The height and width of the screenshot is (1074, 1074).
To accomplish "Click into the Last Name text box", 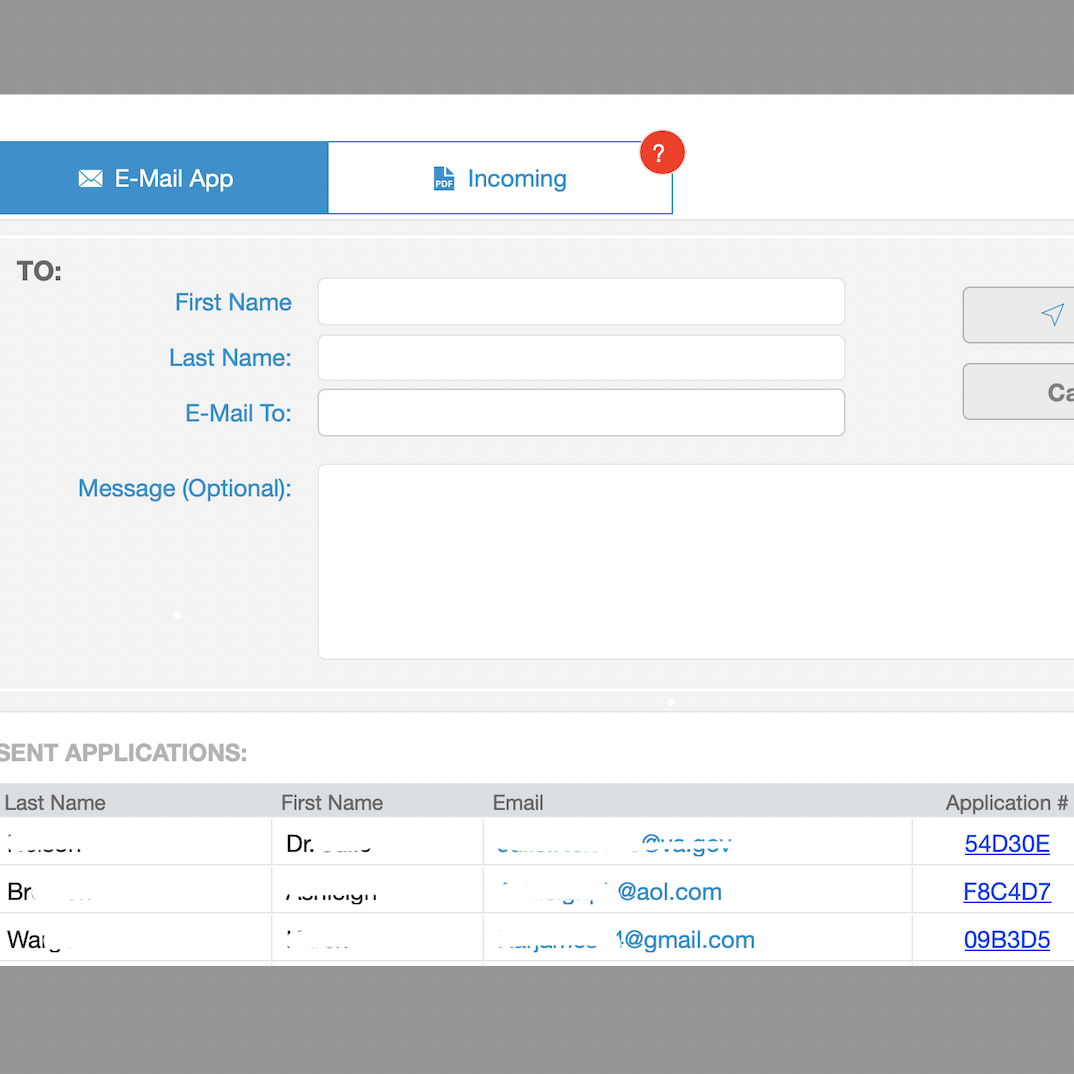I will [581, 358].
